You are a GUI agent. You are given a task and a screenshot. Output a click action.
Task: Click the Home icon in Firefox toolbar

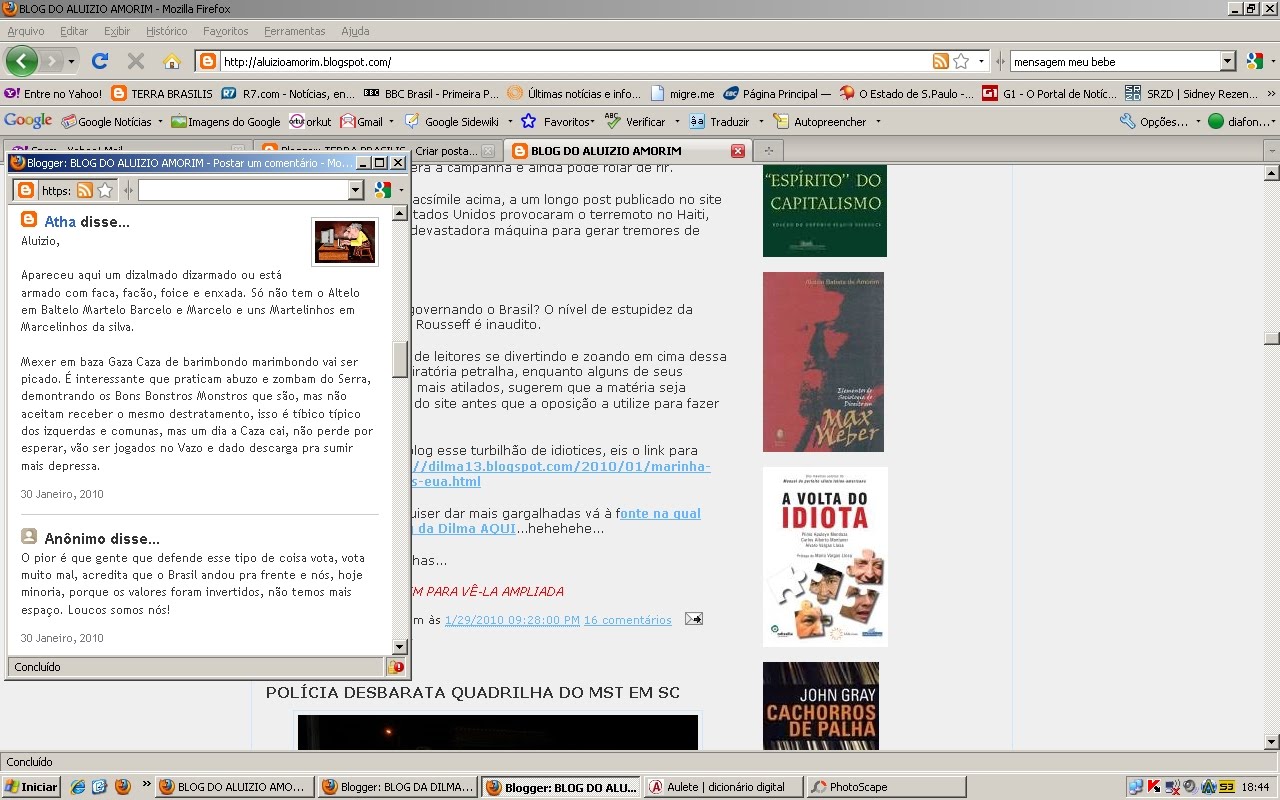click(x=170, y=60)
